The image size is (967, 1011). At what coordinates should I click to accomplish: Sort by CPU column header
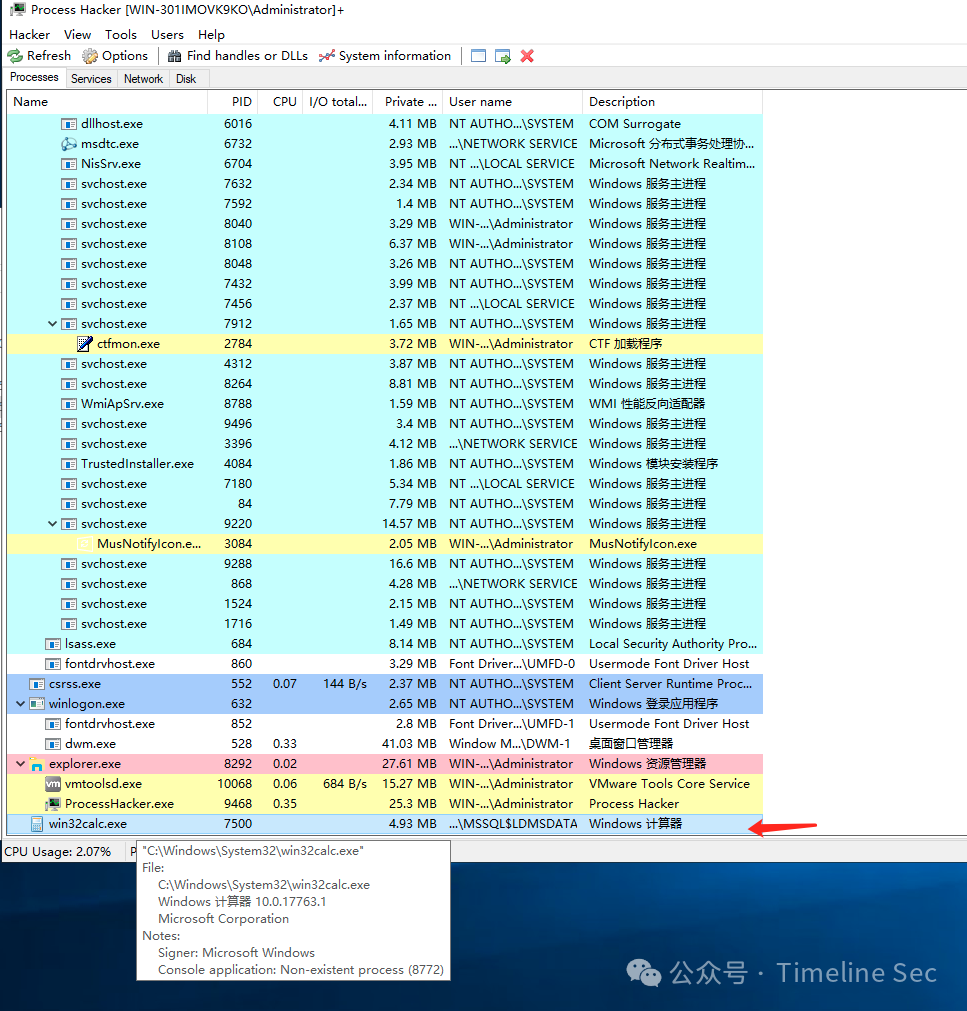280,102
